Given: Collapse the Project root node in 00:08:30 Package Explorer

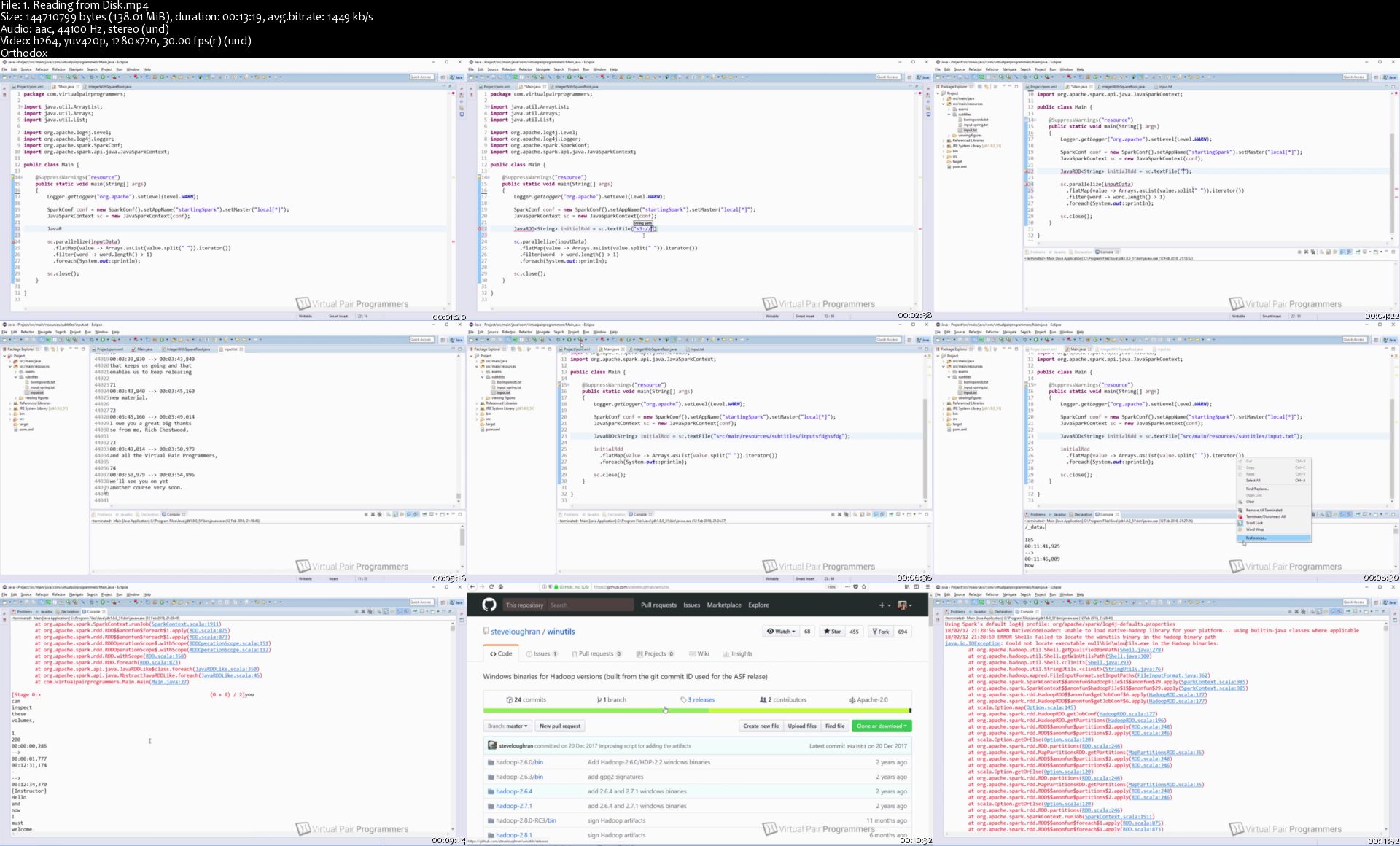Looking at the screenshot, I should pos(938,356).
